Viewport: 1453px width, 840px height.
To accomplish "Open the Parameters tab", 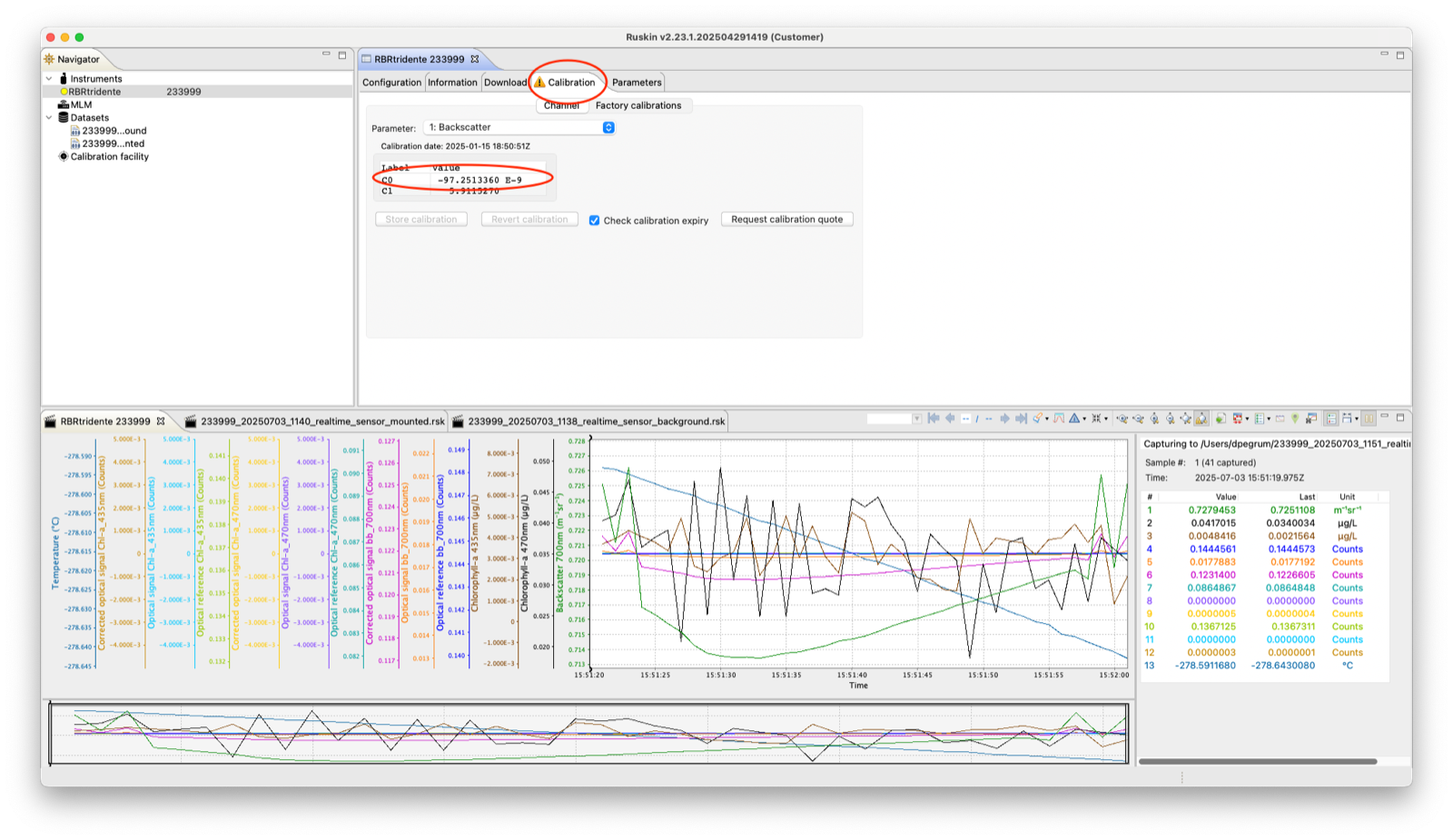I will pyautogui.click(x=637, y=83).
